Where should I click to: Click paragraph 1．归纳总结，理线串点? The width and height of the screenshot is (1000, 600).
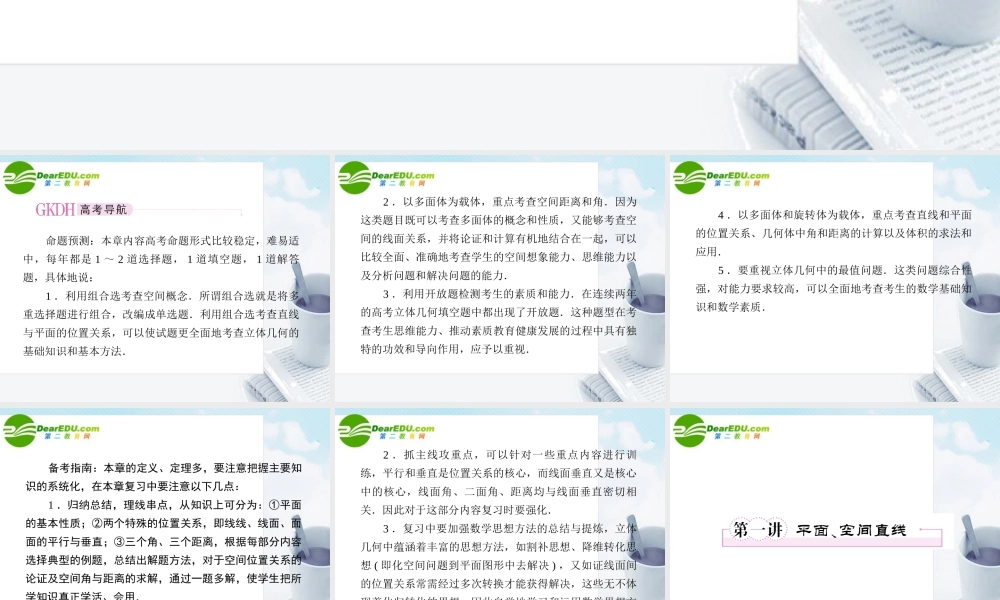pos(164,549)
